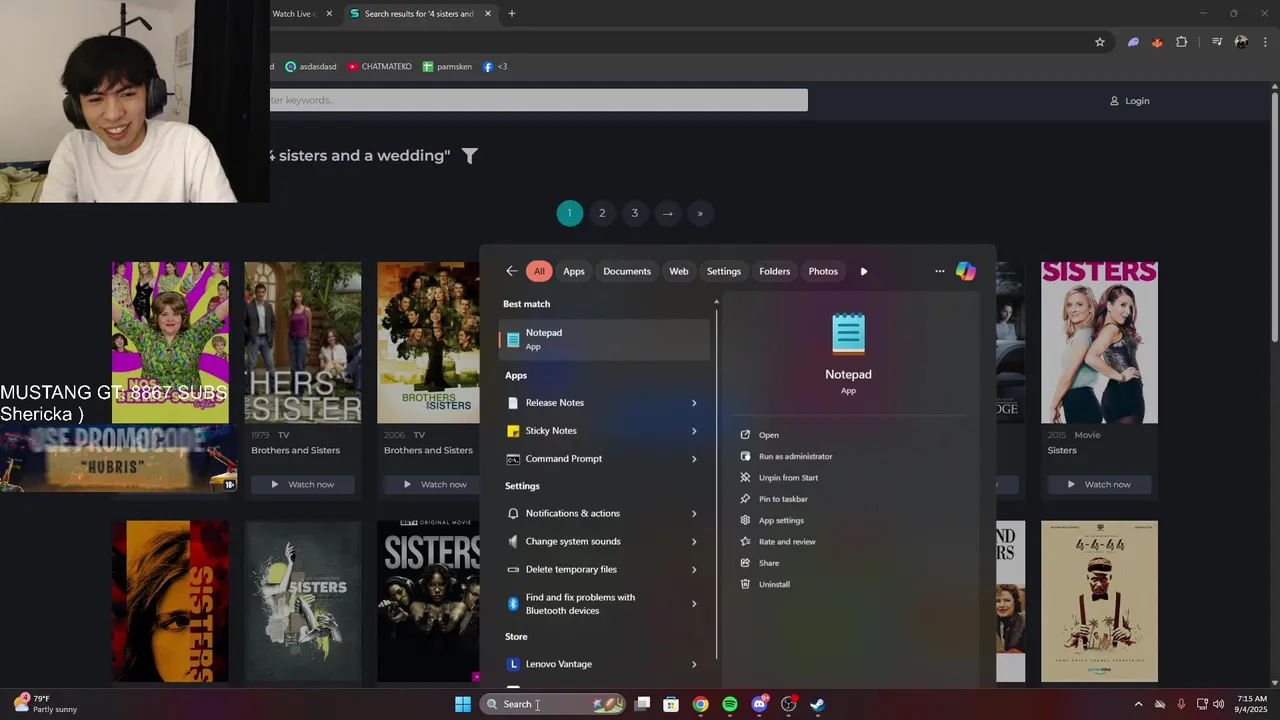Open the Windows Start button
This screenshot has width=1280, height=720.
463,704
